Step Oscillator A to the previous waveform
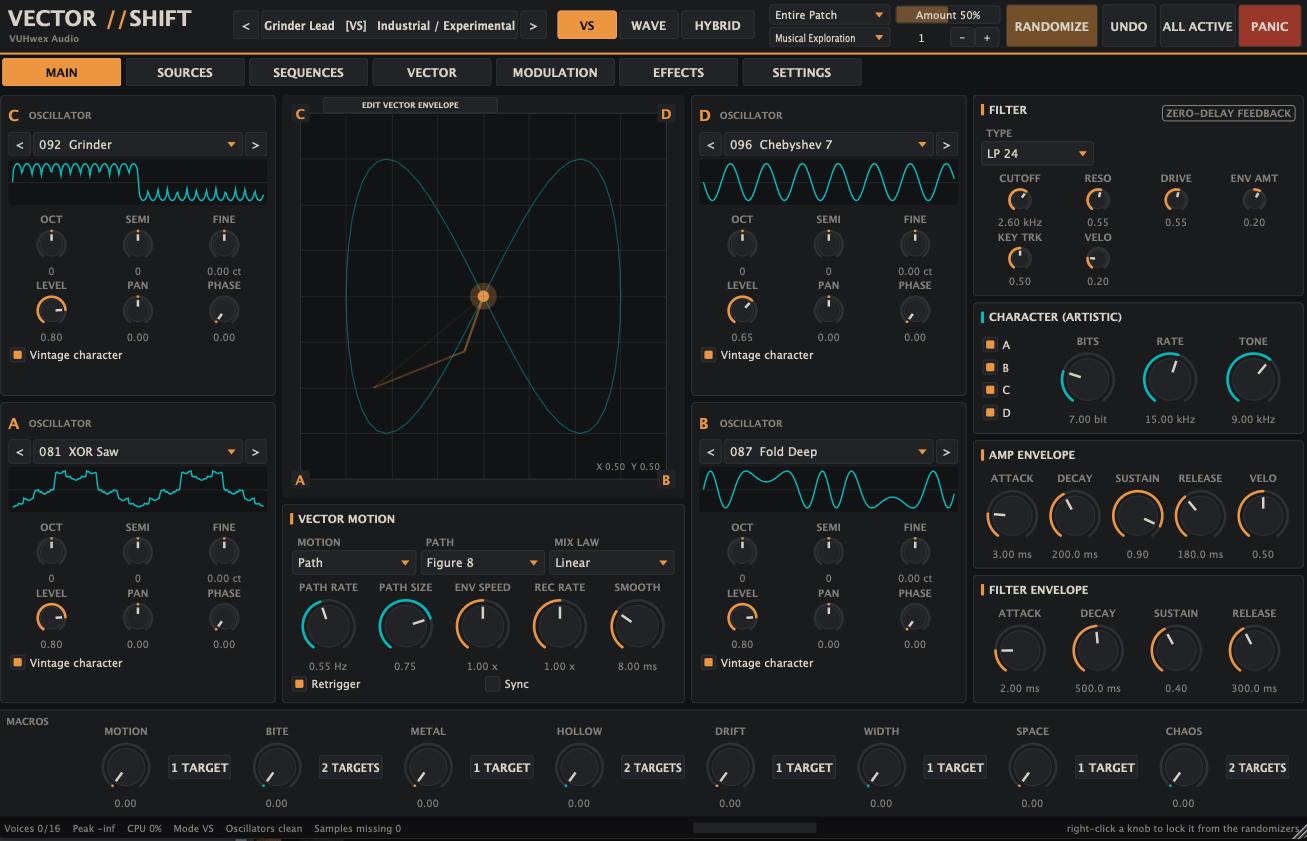The width and height of the screenshot is (1307, 841). 19,452
